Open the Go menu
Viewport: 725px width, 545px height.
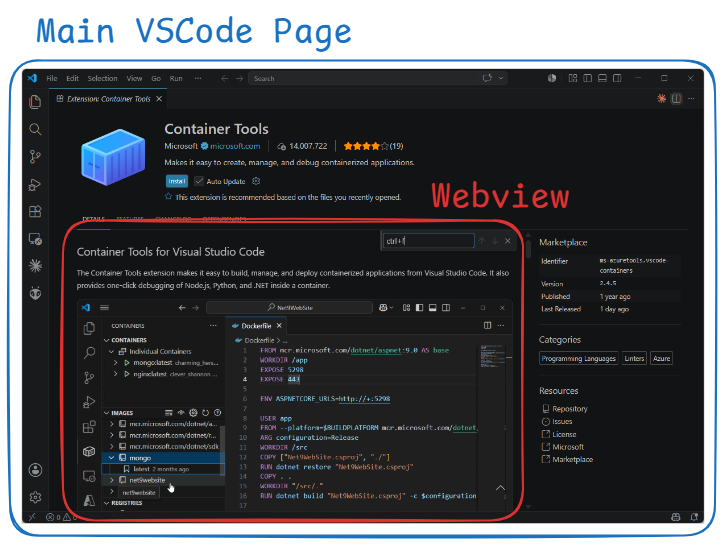coord(156,79)
